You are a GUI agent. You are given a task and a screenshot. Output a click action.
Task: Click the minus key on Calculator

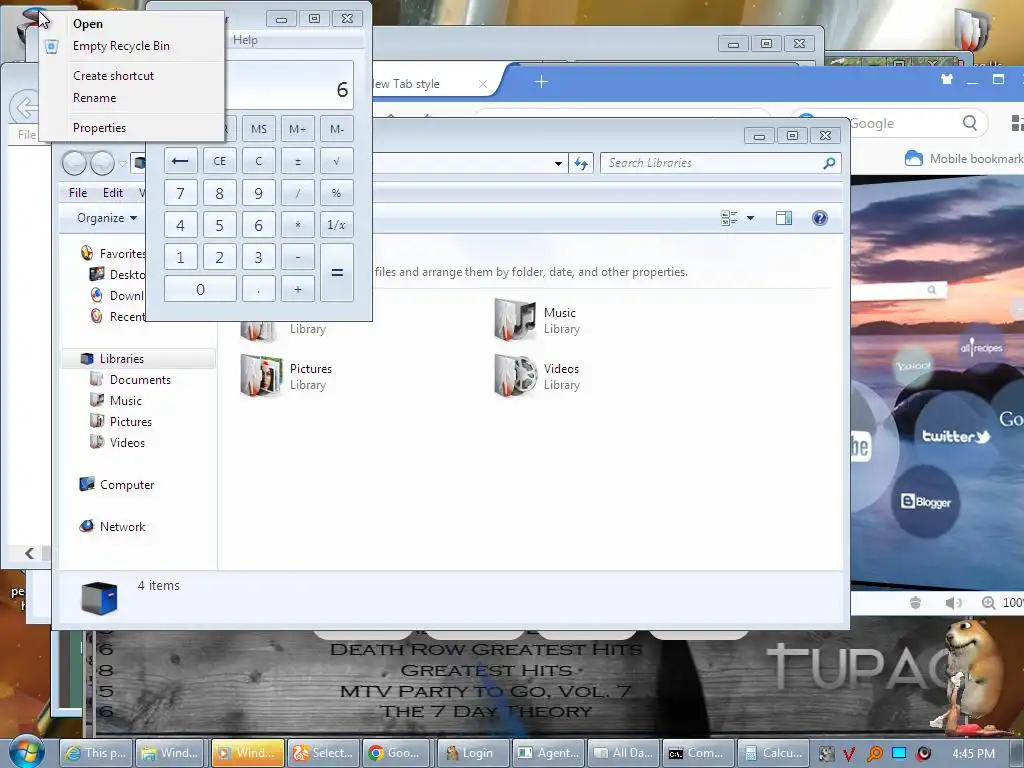[x=298, y=257]
